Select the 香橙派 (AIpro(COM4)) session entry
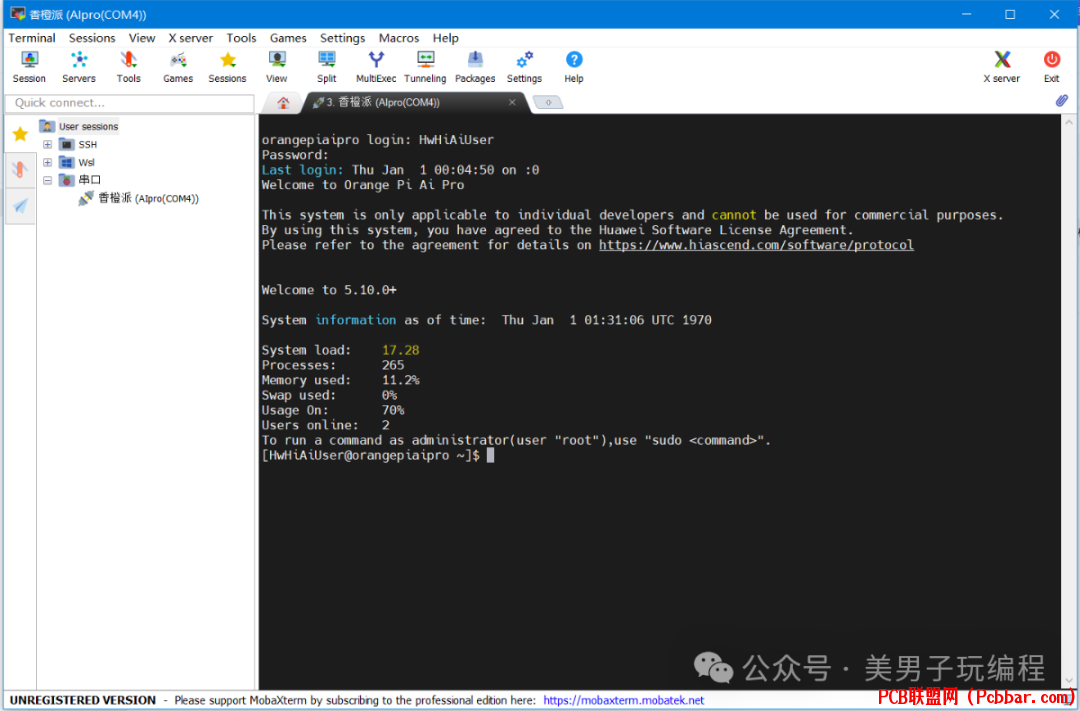 148,198
